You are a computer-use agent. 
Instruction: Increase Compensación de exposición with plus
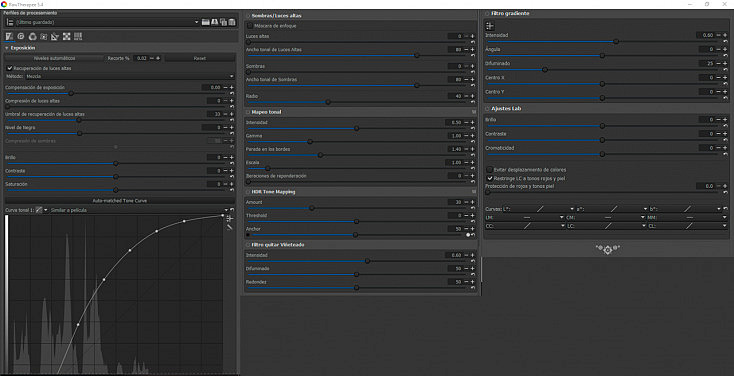pyautogui.click(x=232, y=88)
